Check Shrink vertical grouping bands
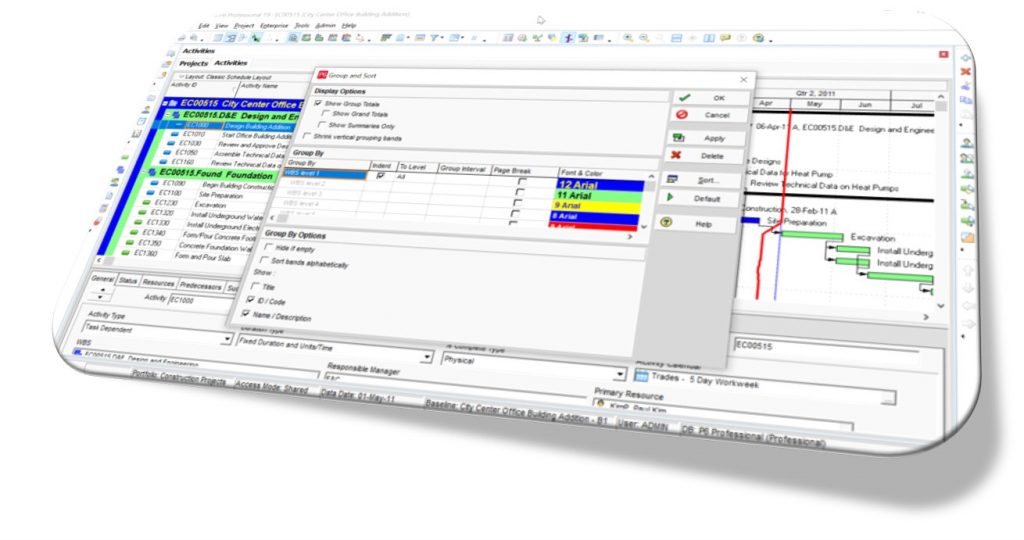This screenshot has height=540, width=1024. pos(306,136)
